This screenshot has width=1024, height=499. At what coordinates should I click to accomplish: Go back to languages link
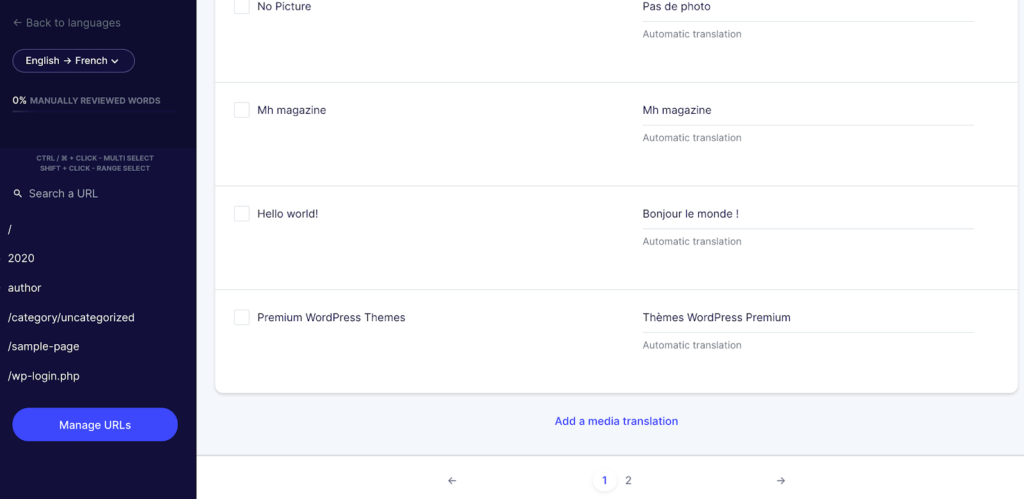[x=67, y=23]
